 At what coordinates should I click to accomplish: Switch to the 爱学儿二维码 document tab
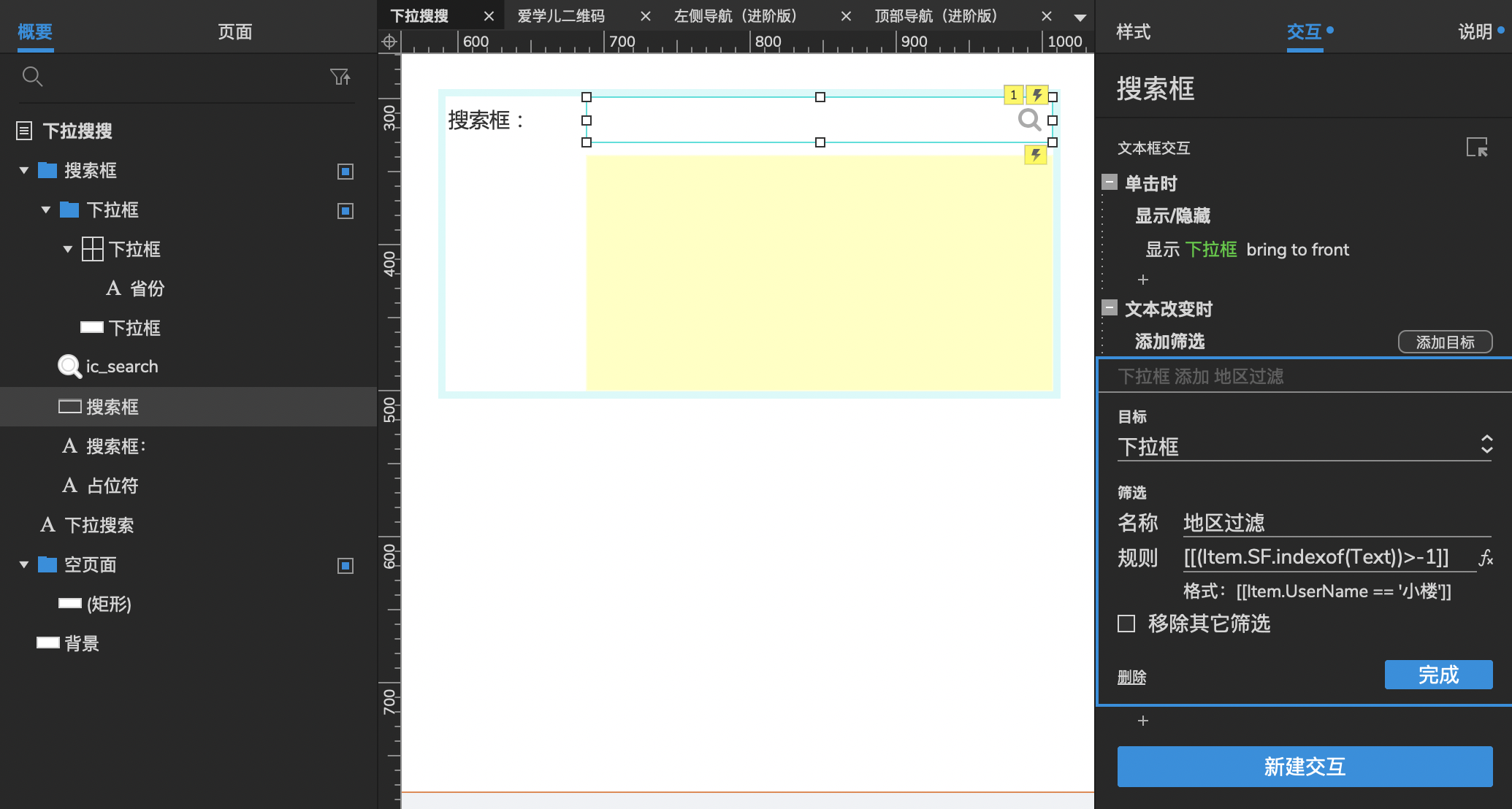(561, 16)
